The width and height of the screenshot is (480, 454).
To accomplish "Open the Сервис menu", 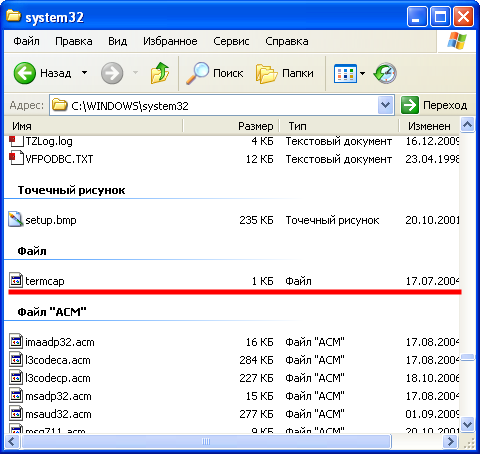I will coord(231,41).
